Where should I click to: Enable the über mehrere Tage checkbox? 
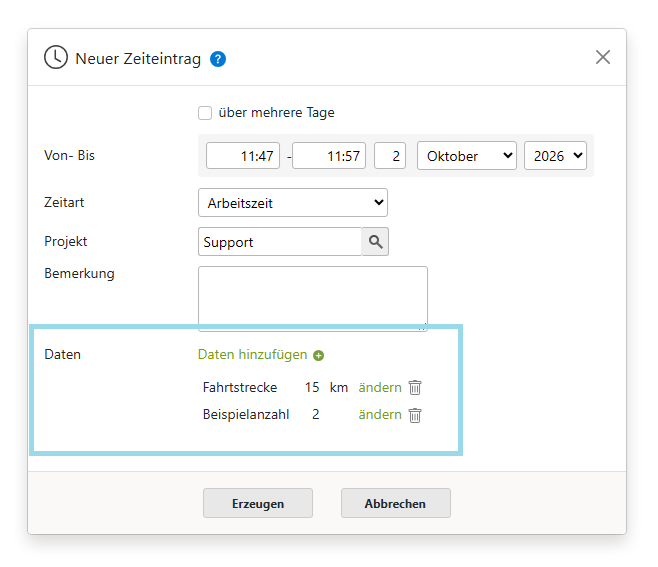point(205,113)
